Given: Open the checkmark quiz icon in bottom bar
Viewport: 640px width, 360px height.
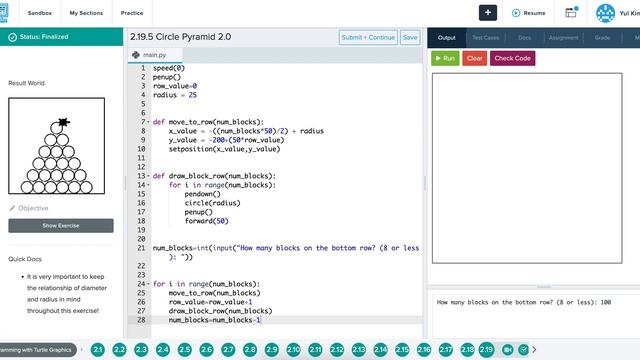Looking at the screenshot, I should 523,350.
